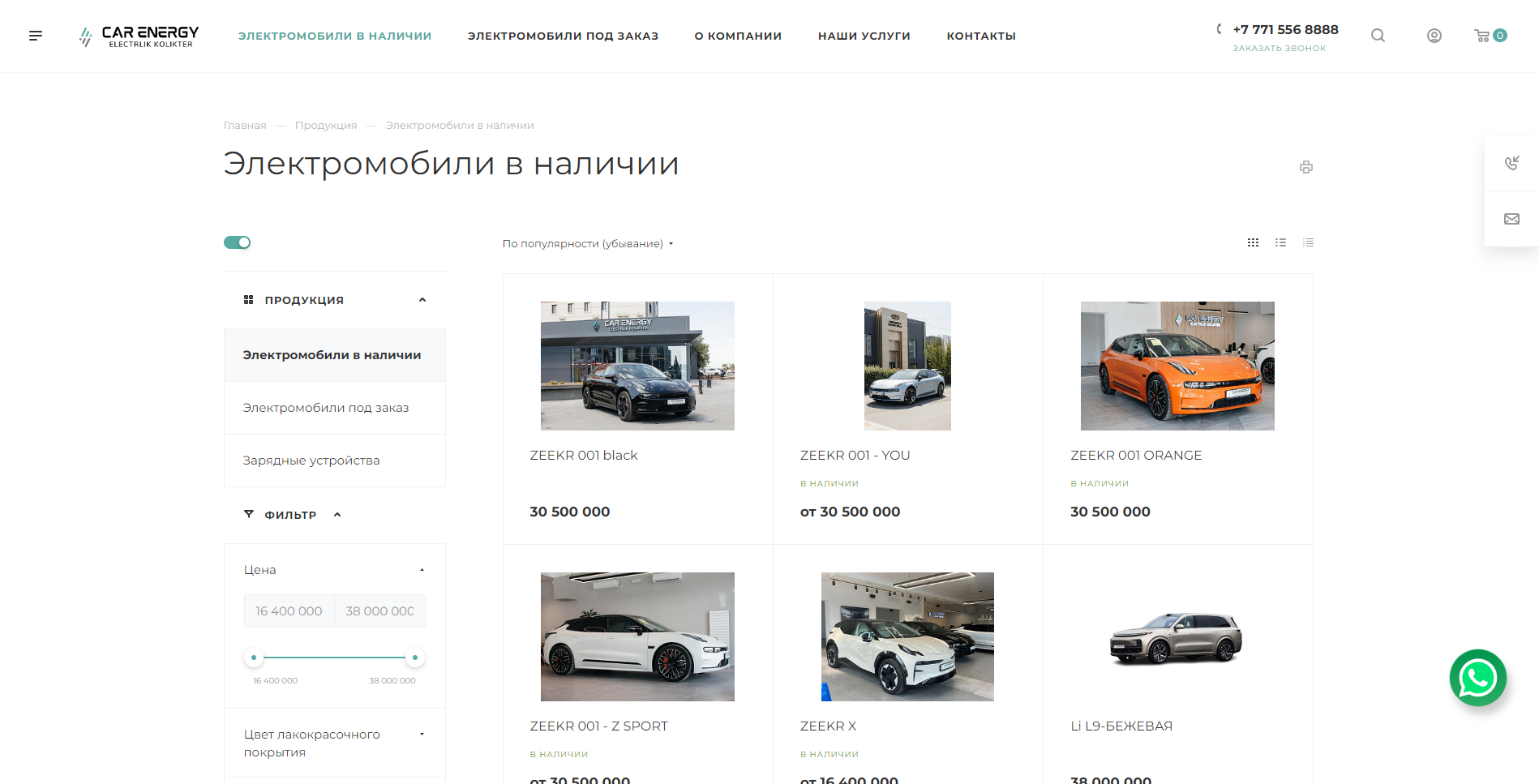1539x784 pixels.
Task: Click В наличии under ZEEKR 001 - YOU
Action: click(829, 483)
